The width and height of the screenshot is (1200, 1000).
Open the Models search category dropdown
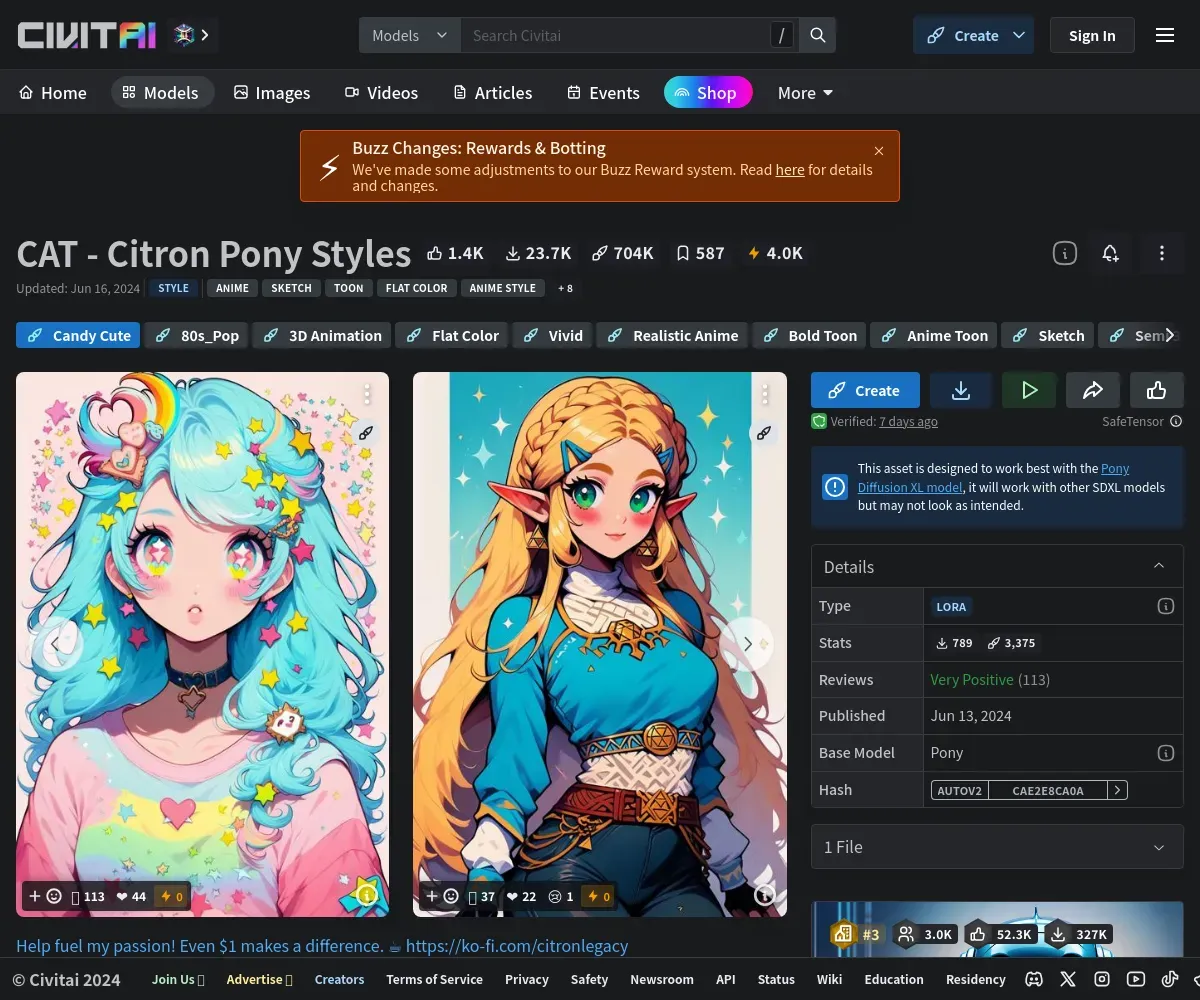(x=410, y=35)
